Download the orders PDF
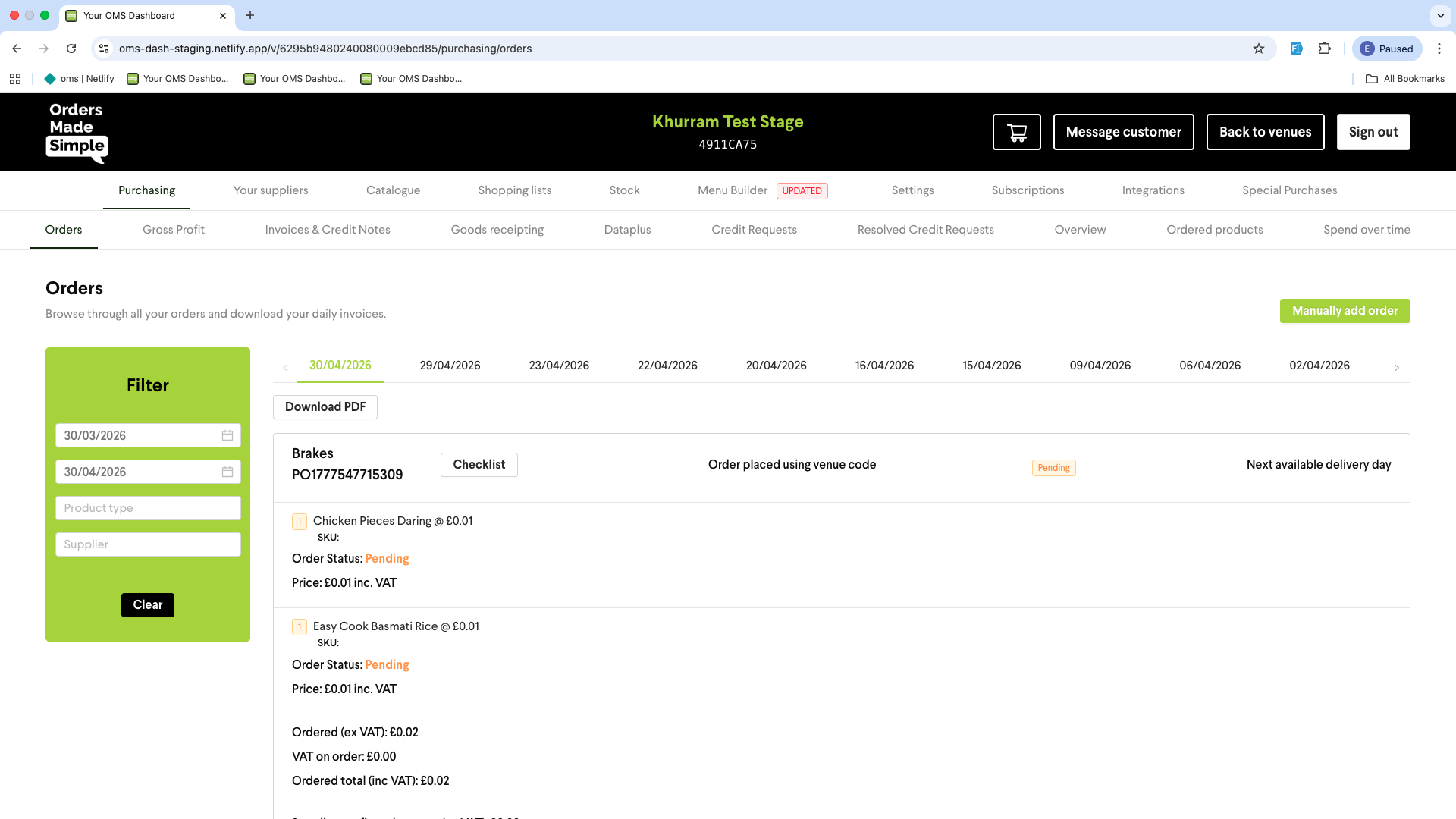 point(325,407)
